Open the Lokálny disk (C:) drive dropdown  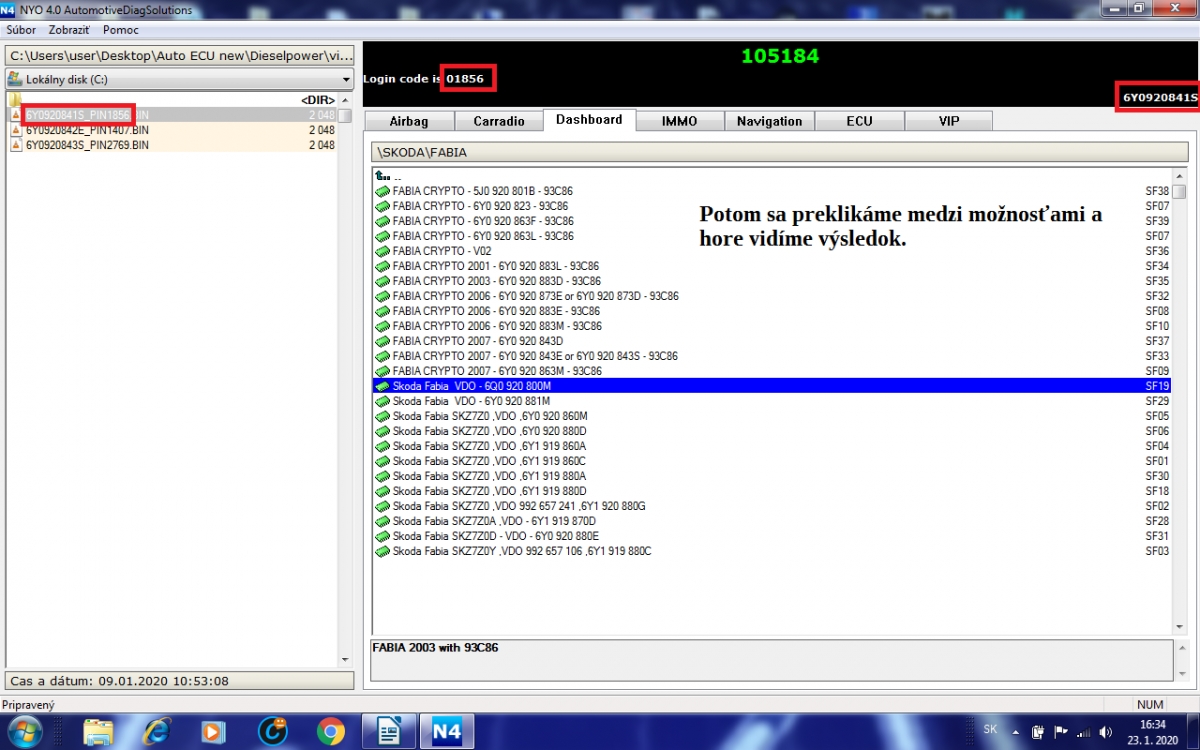[346, 79]
